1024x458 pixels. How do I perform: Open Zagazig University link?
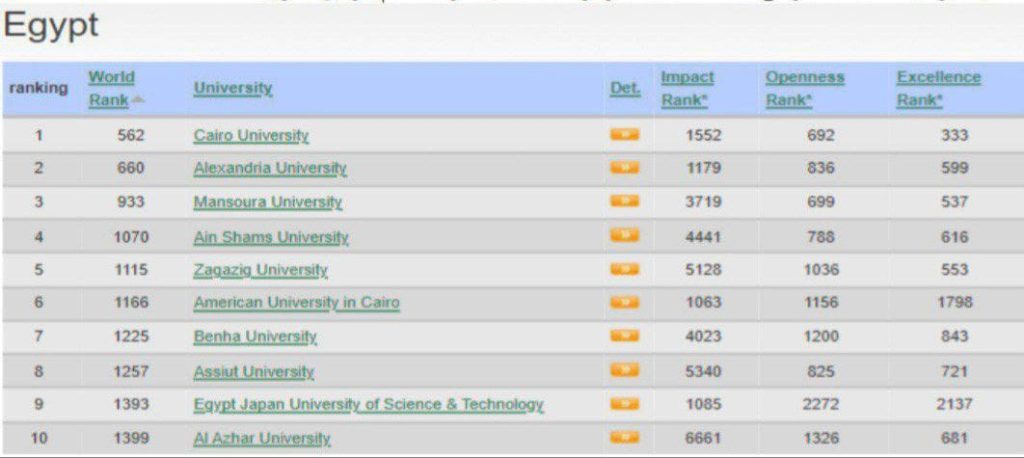click(x=261, y=270)
